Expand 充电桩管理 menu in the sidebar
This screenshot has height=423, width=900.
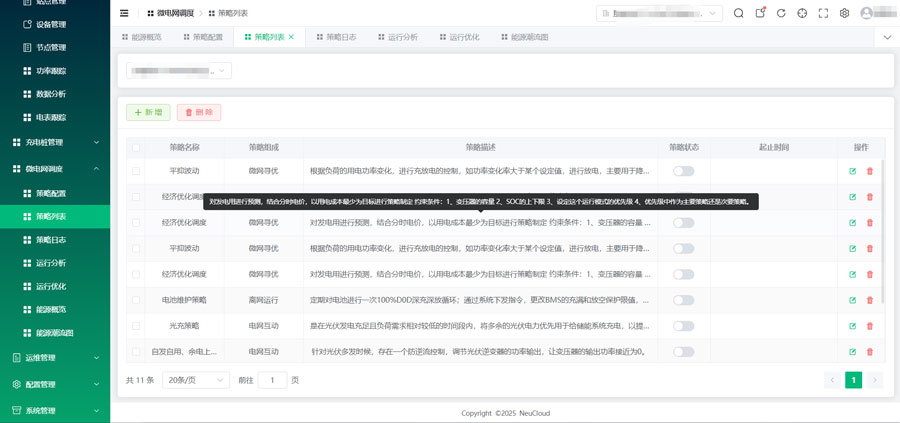(55, 142)
